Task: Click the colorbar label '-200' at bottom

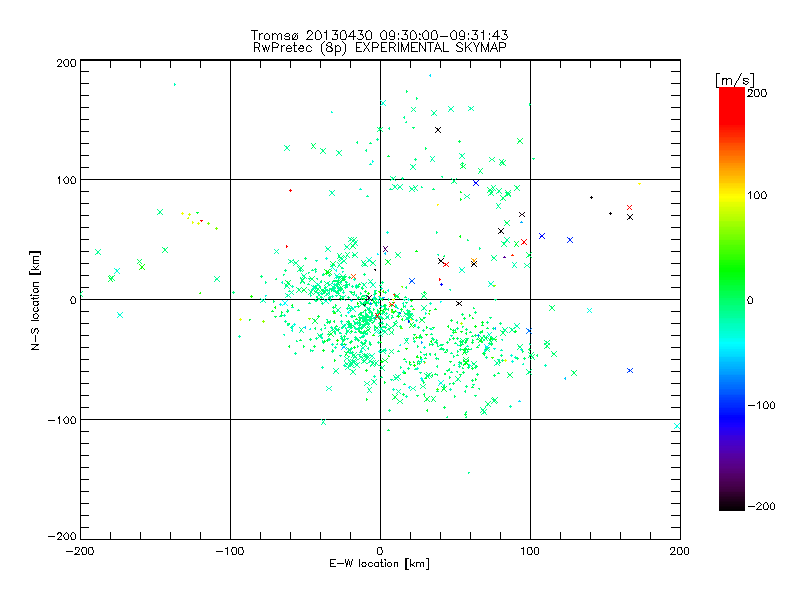Action: (761, 506)
